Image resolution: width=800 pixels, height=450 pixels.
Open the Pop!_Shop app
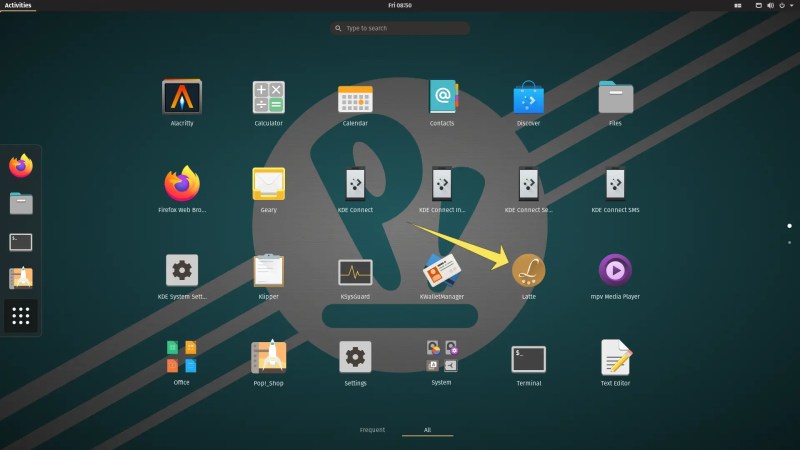tap(268, 356)
